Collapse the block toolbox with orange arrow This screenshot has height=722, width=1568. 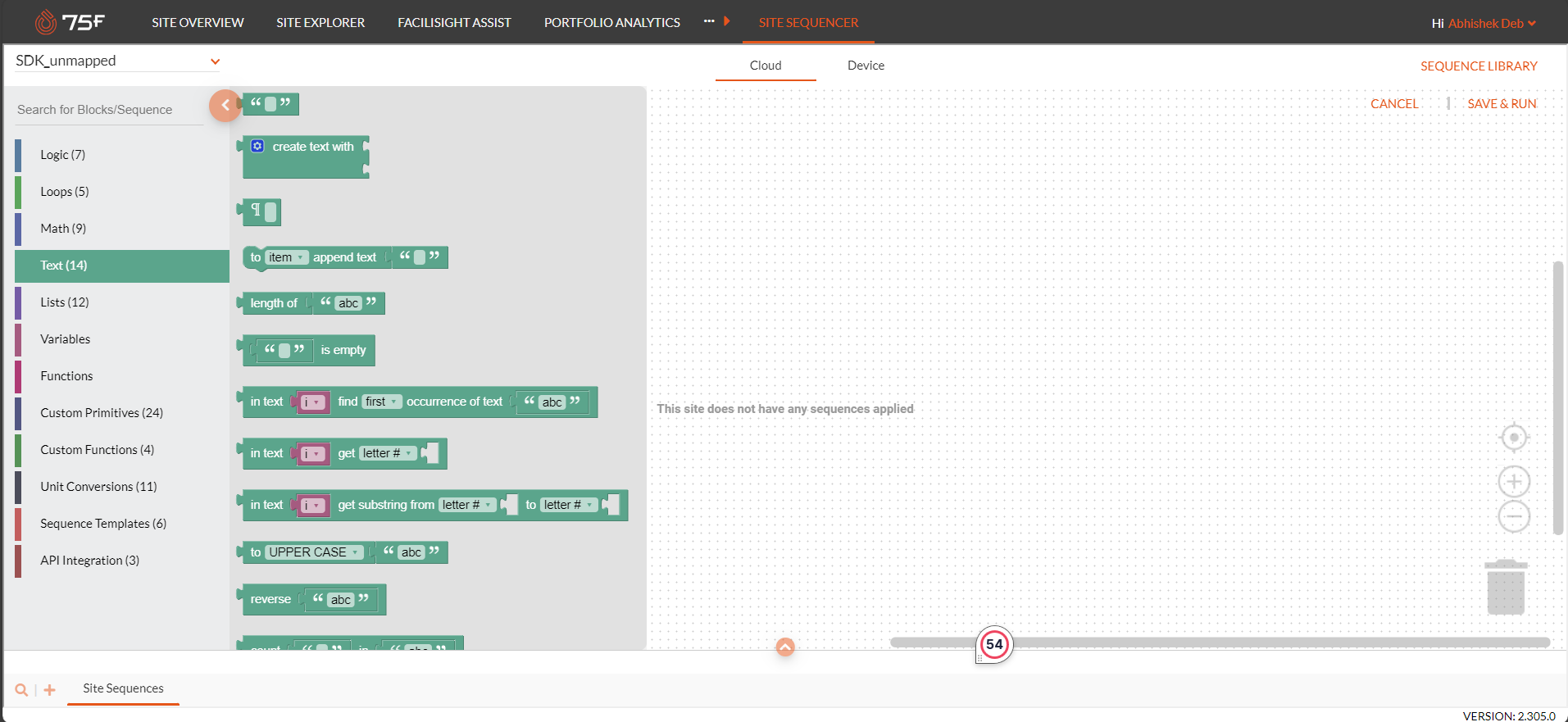click(x=225, y=105)
